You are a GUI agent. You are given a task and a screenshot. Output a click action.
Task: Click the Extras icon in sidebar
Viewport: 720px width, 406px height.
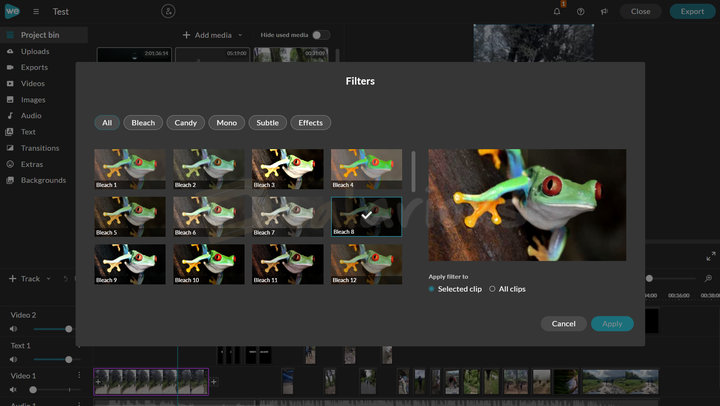click(x=10, y=164)
